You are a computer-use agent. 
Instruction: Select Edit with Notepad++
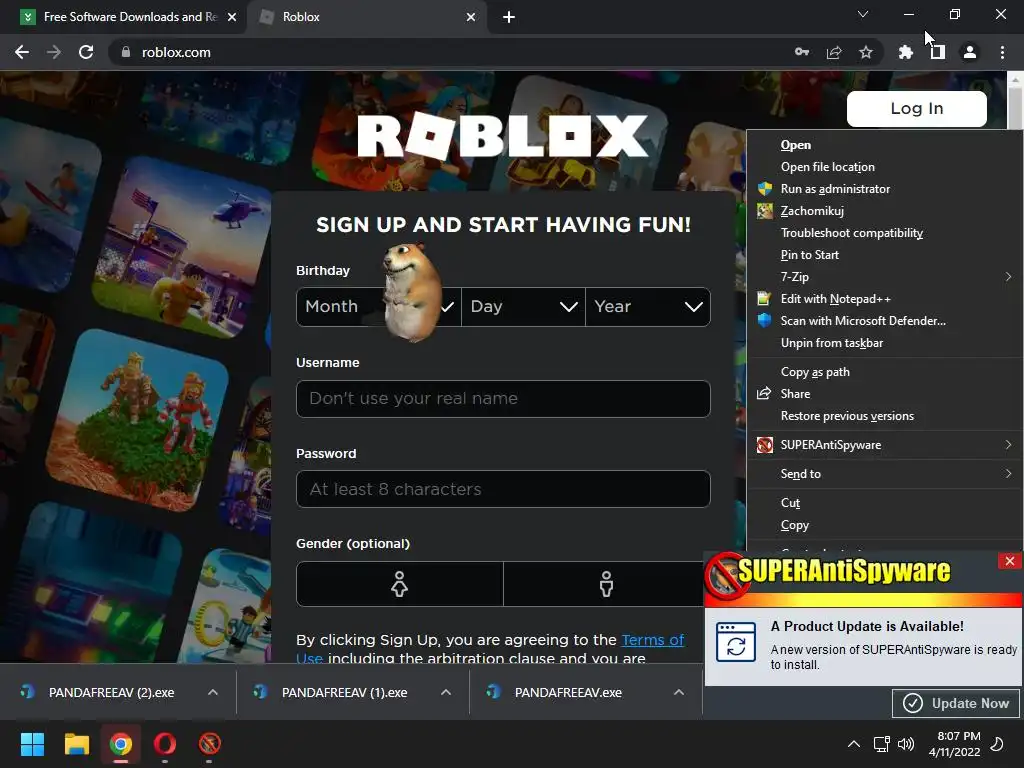click(x=884, y=298)
